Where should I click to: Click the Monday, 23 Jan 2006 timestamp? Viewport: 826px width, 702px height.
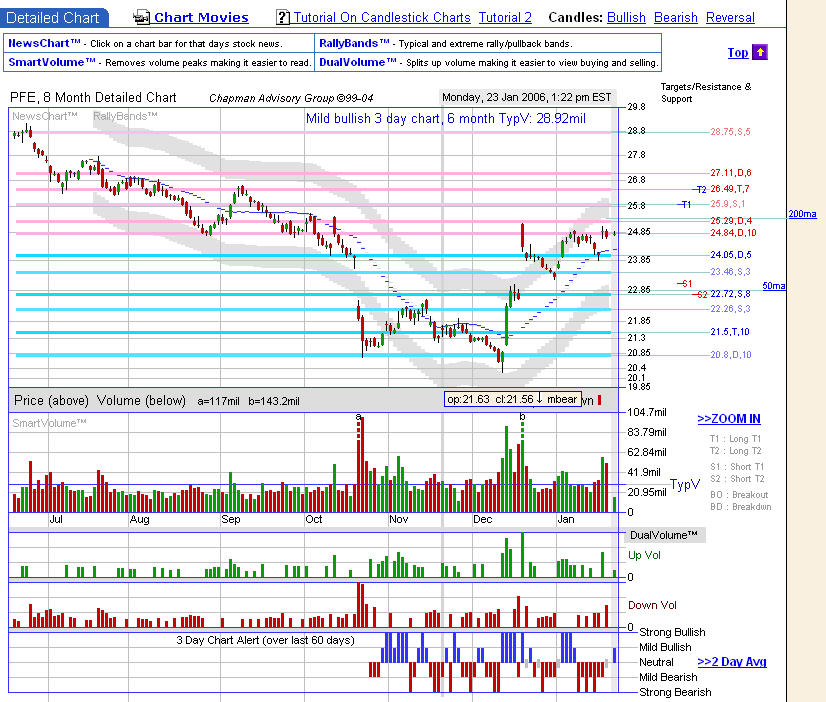526,97
